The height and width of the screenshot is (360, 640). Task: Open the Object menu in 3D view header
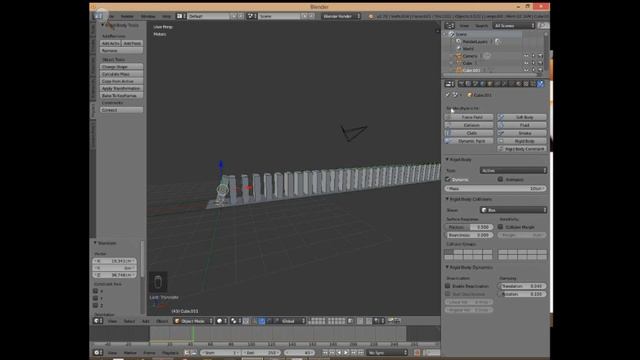click(162, 321)
